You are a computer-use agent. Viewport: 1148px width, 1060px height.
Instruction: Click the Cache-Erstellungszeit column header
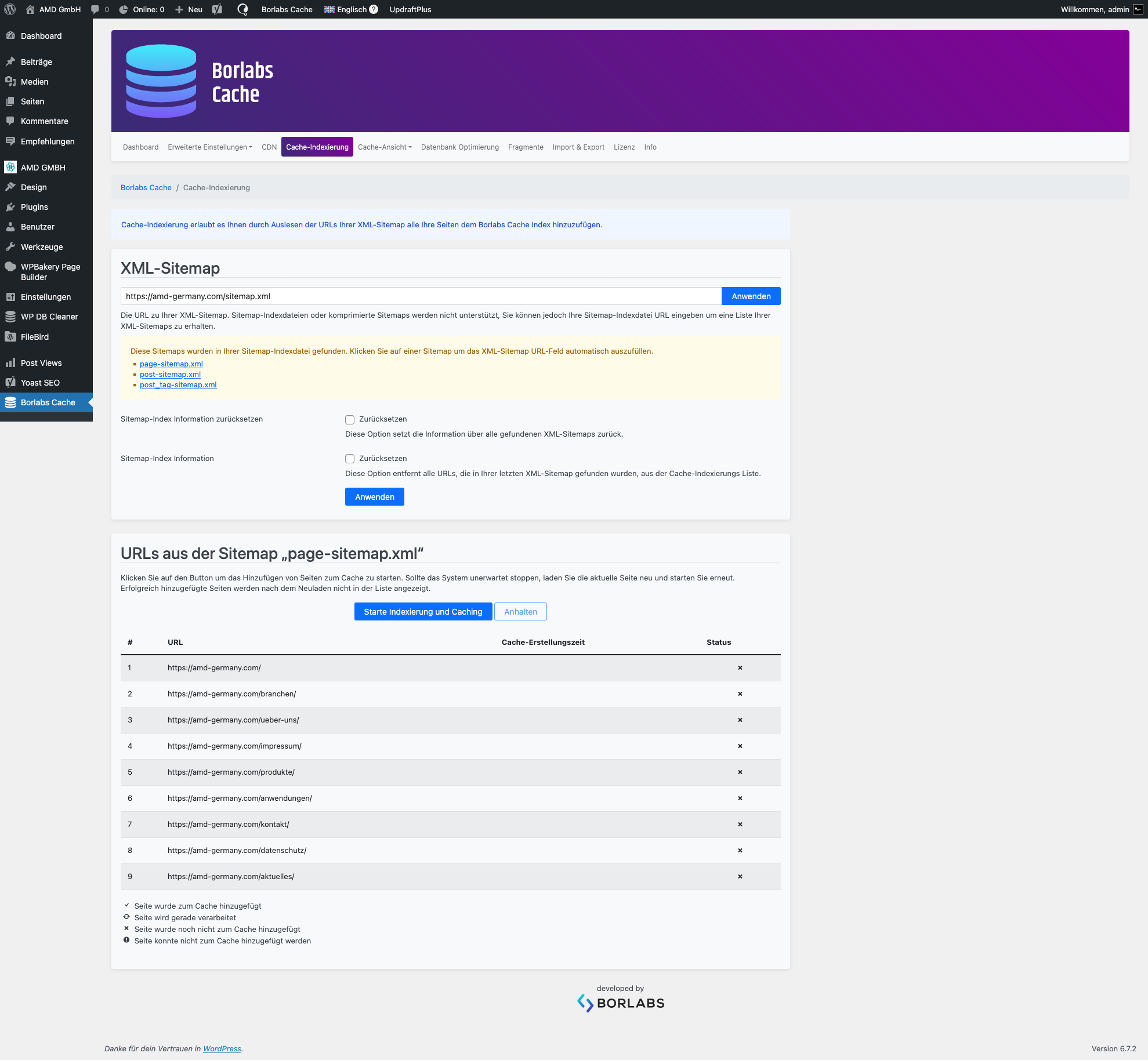point(543,642)
